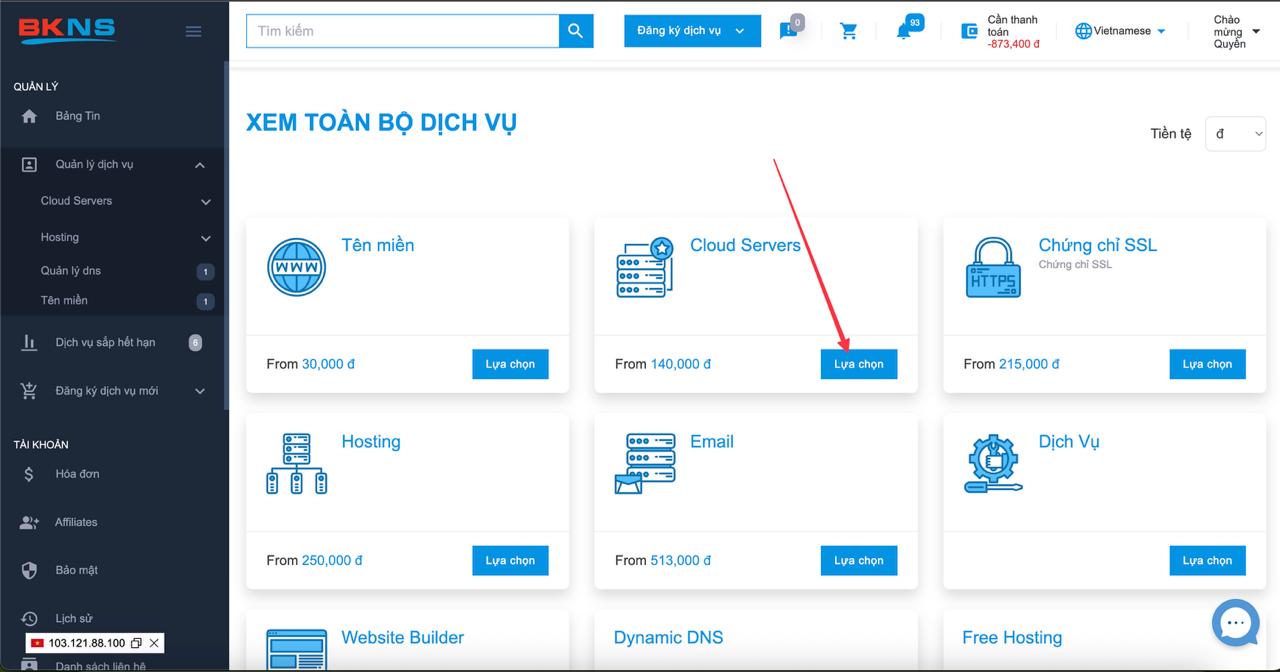Open the Tiền tệ currency dropdown
Screen dimensions: 1280x672
(1235, 133)
